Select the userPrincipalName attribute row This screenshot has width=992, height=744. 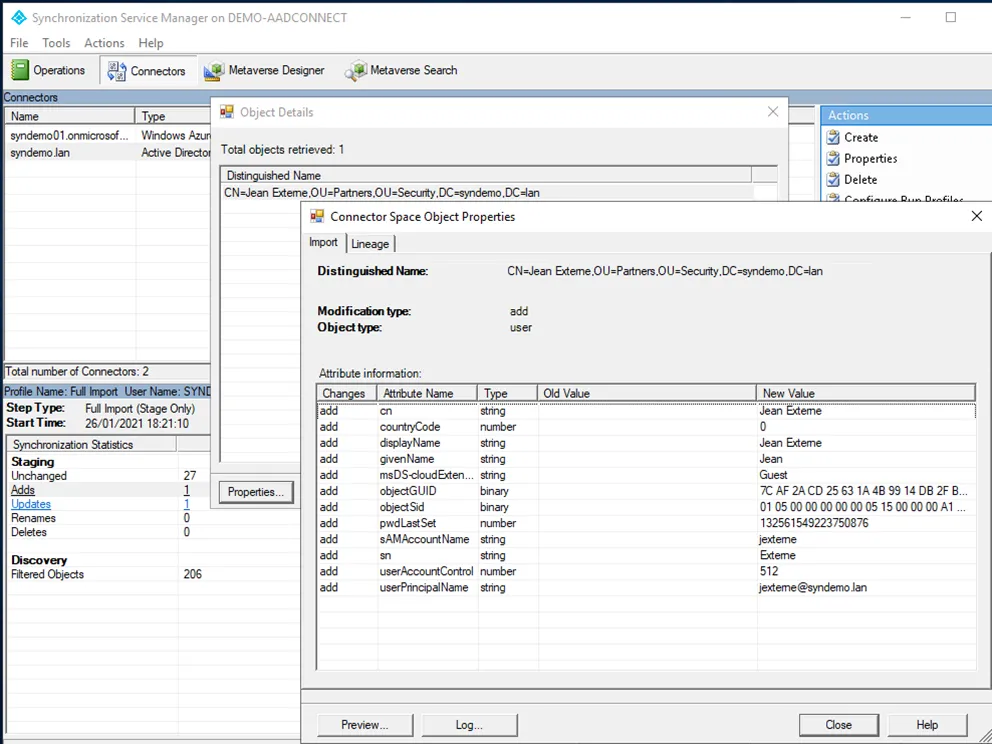(424, 588)
